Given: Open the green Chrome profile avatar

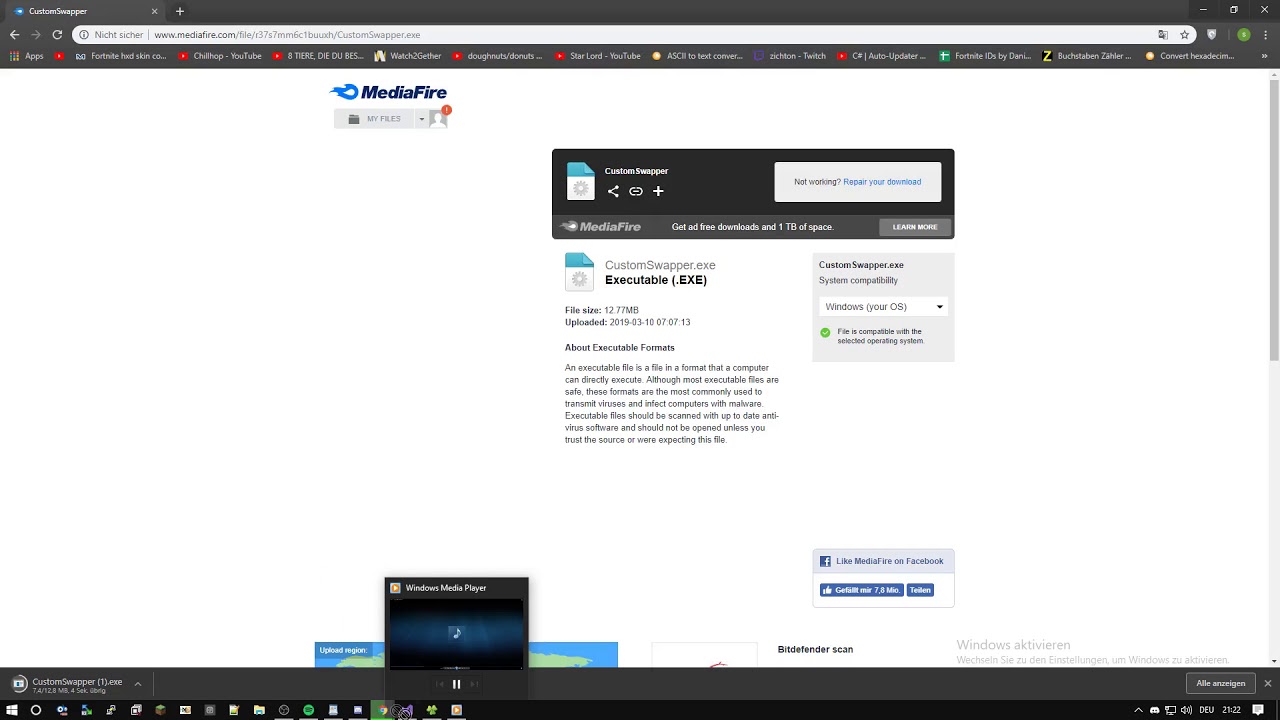Looking at the screenshot, I should pyautogui.click(x=1244, y=34).
